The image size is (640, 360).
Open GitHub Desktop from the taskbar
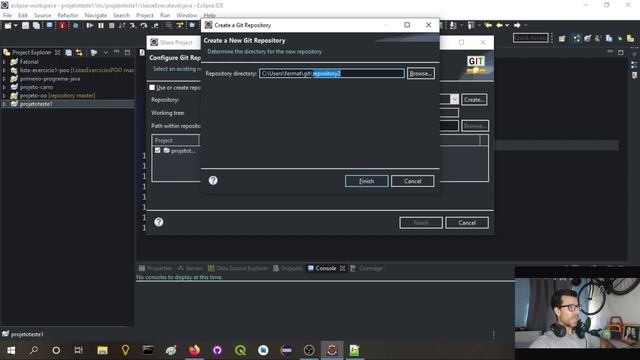tap(217, 350)
